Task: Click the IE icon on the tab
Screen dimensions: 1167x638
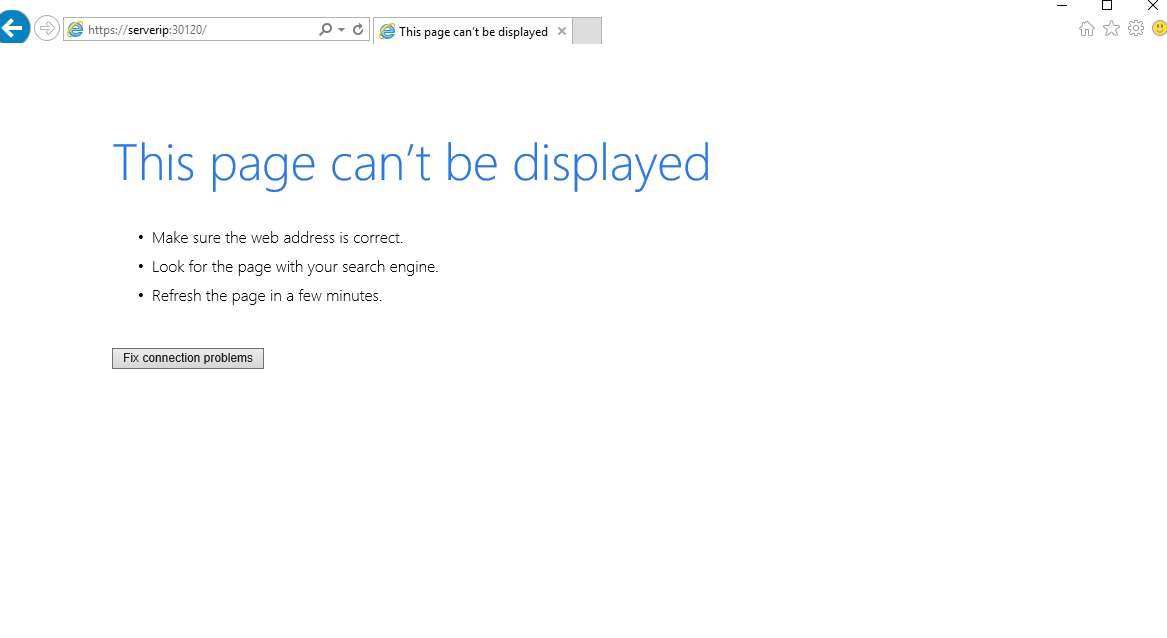Action: coord(388,31)
